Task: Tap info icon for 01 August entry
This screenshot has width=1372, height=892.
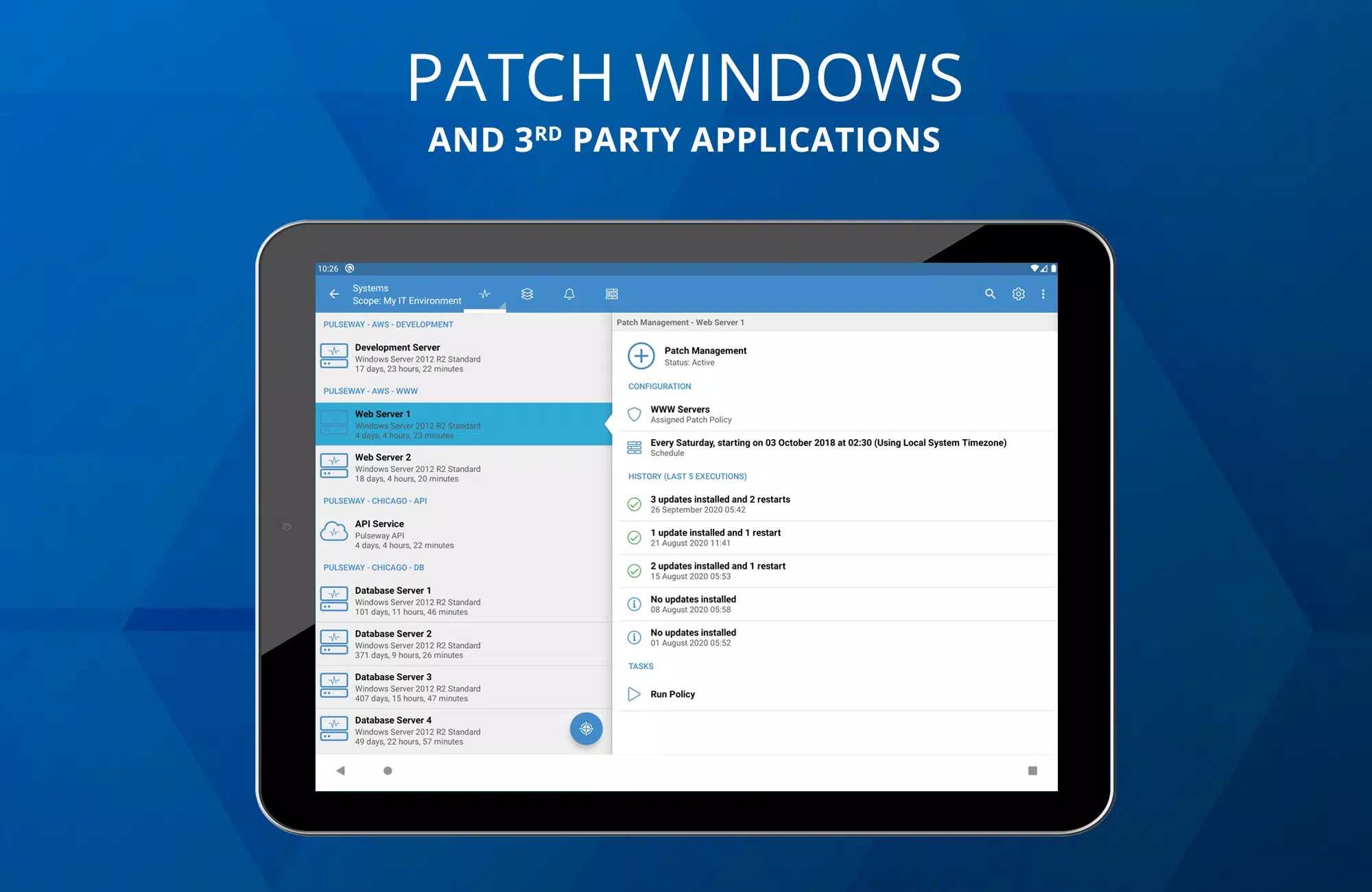Action: click(635, 637)
